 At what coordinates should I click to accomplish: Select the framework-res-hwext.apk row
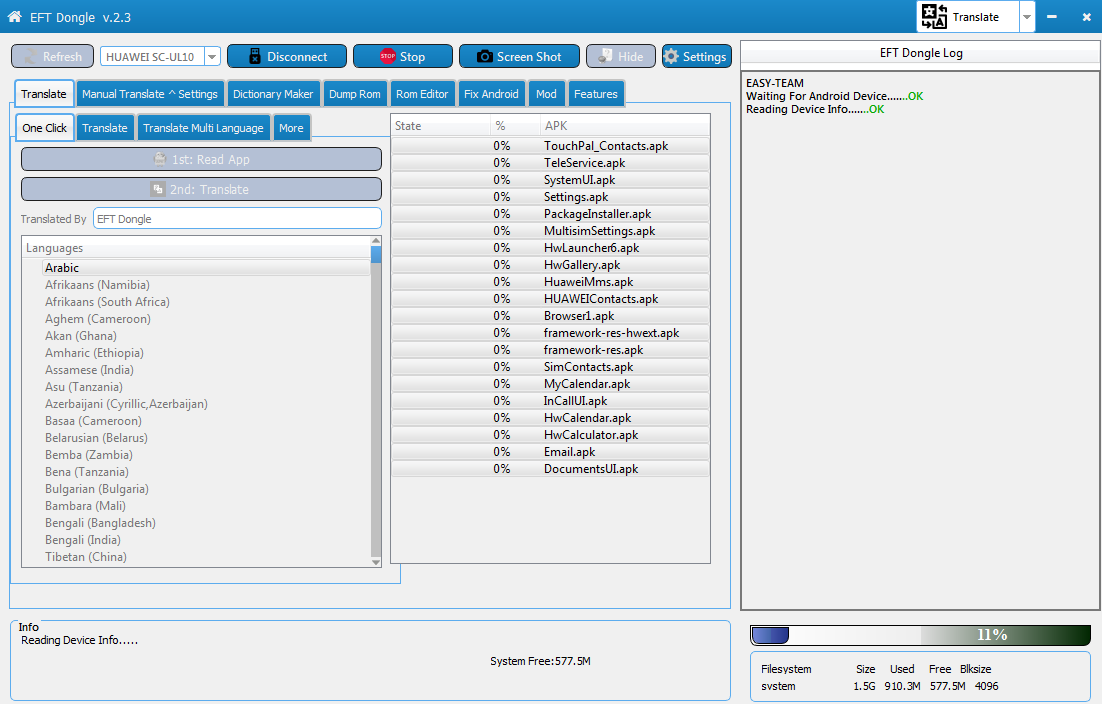coord(550,333)
